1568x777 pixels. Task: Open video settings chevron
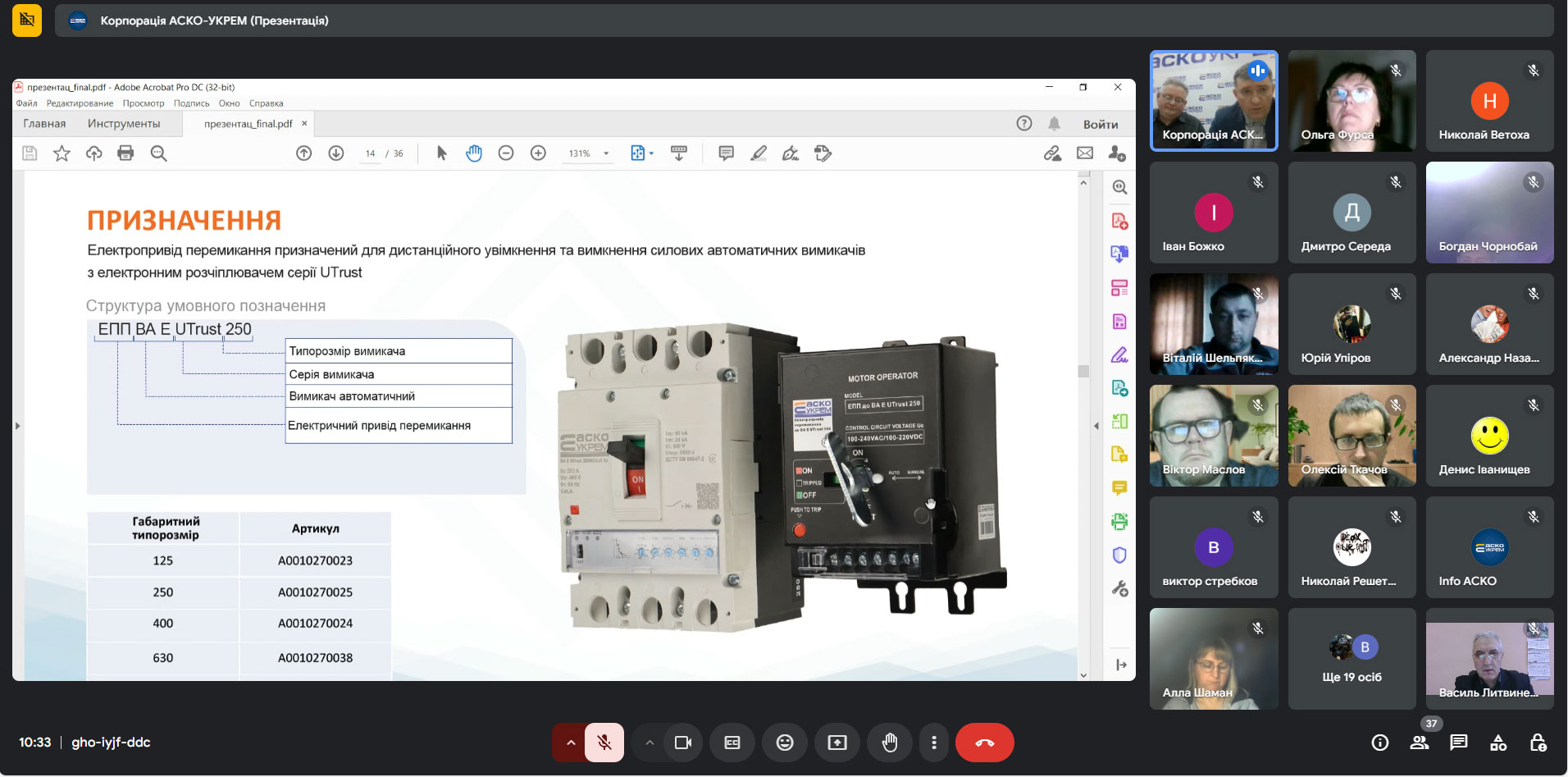click(650, 743)
